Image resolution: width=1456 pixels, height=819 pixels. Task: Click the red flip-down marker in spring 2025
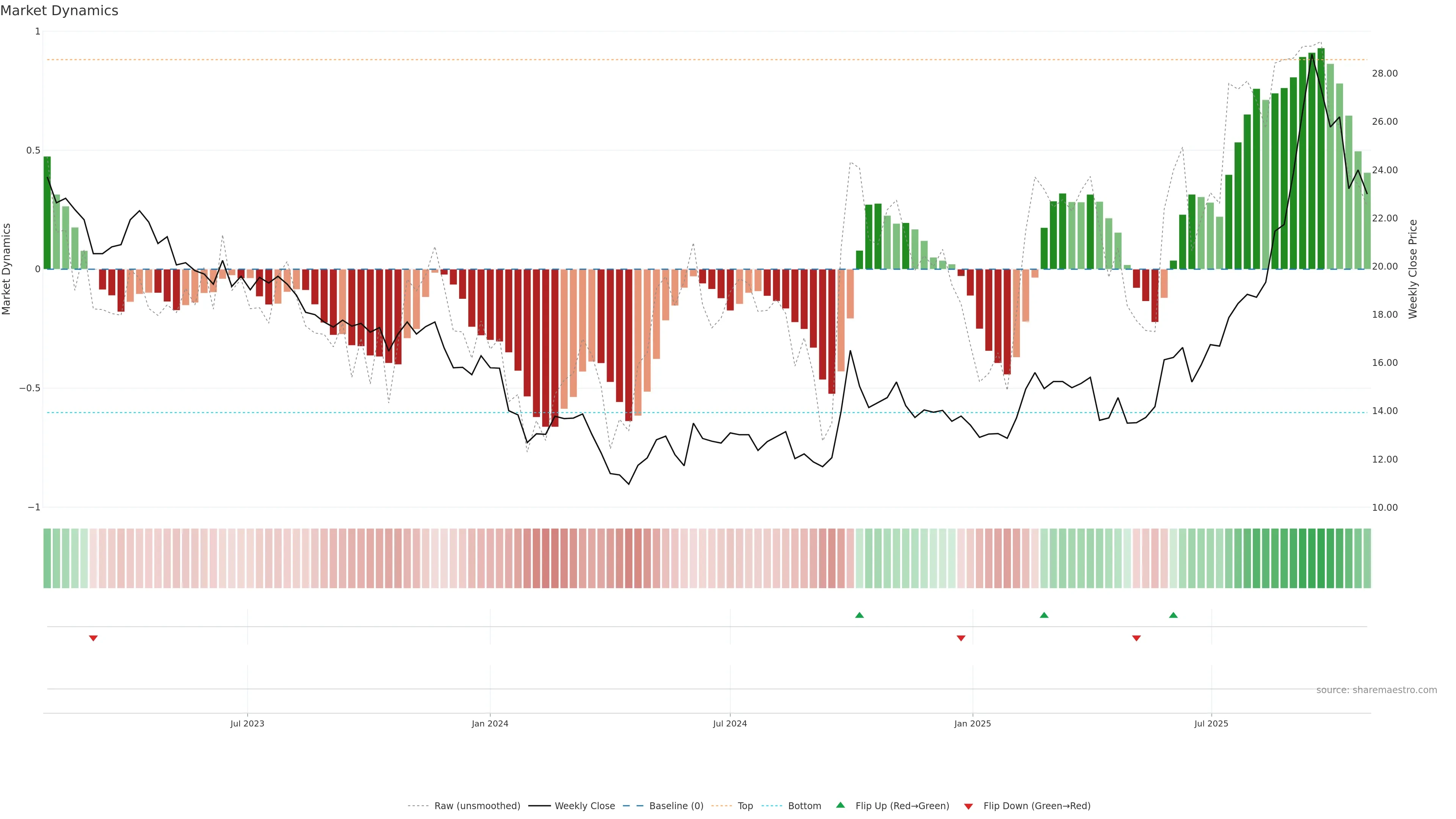click(1136, 638)
